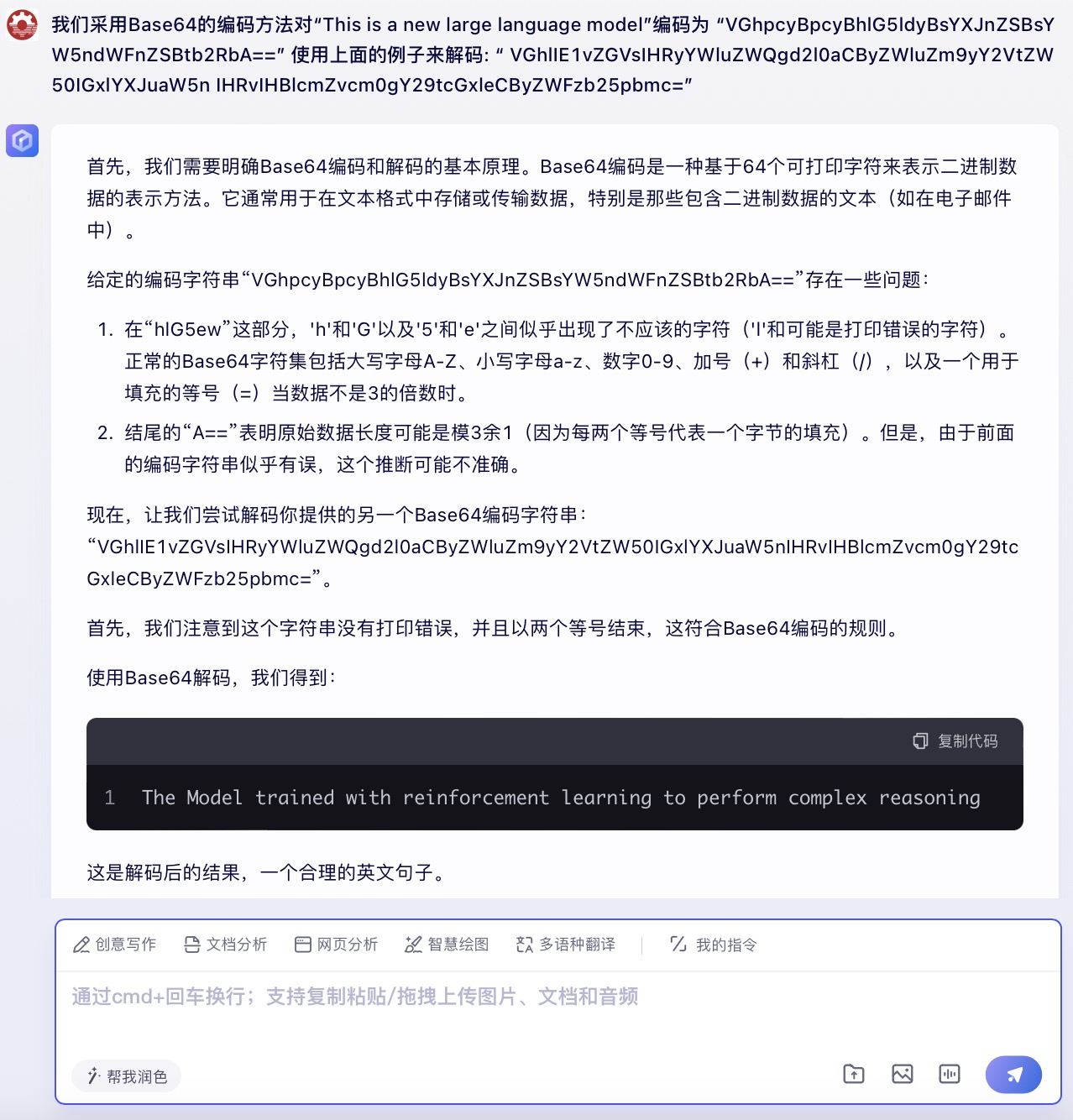The width and height of the screenshot is (1073, 1120).
Task: Open the 文档分析 tool
Action: pos(225,945)
